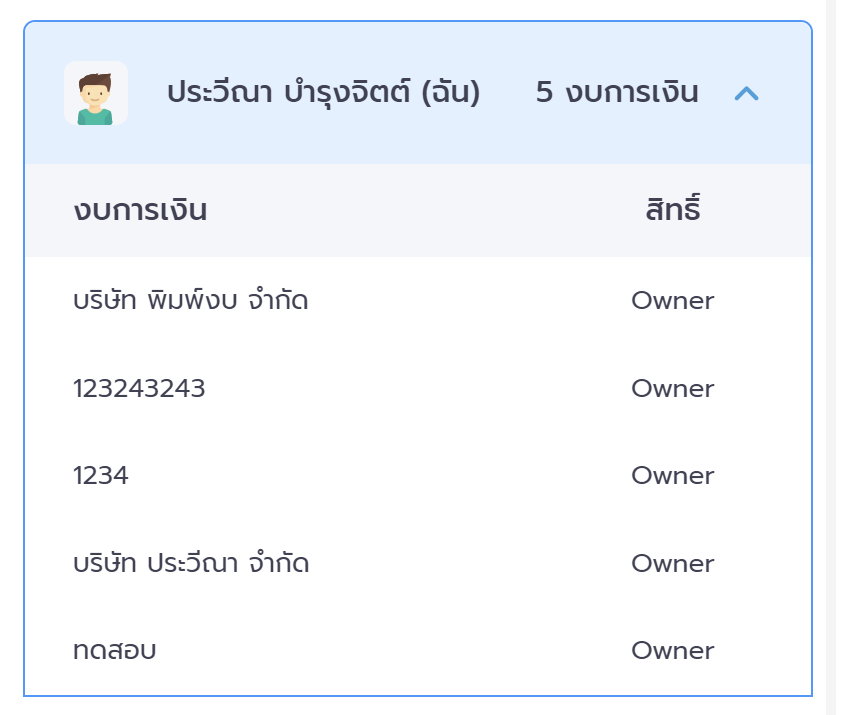The height and width of the screenshot is (715, 842).
Task: Click Owner role beside ทดสอบ
Action: tap(672, 651)
